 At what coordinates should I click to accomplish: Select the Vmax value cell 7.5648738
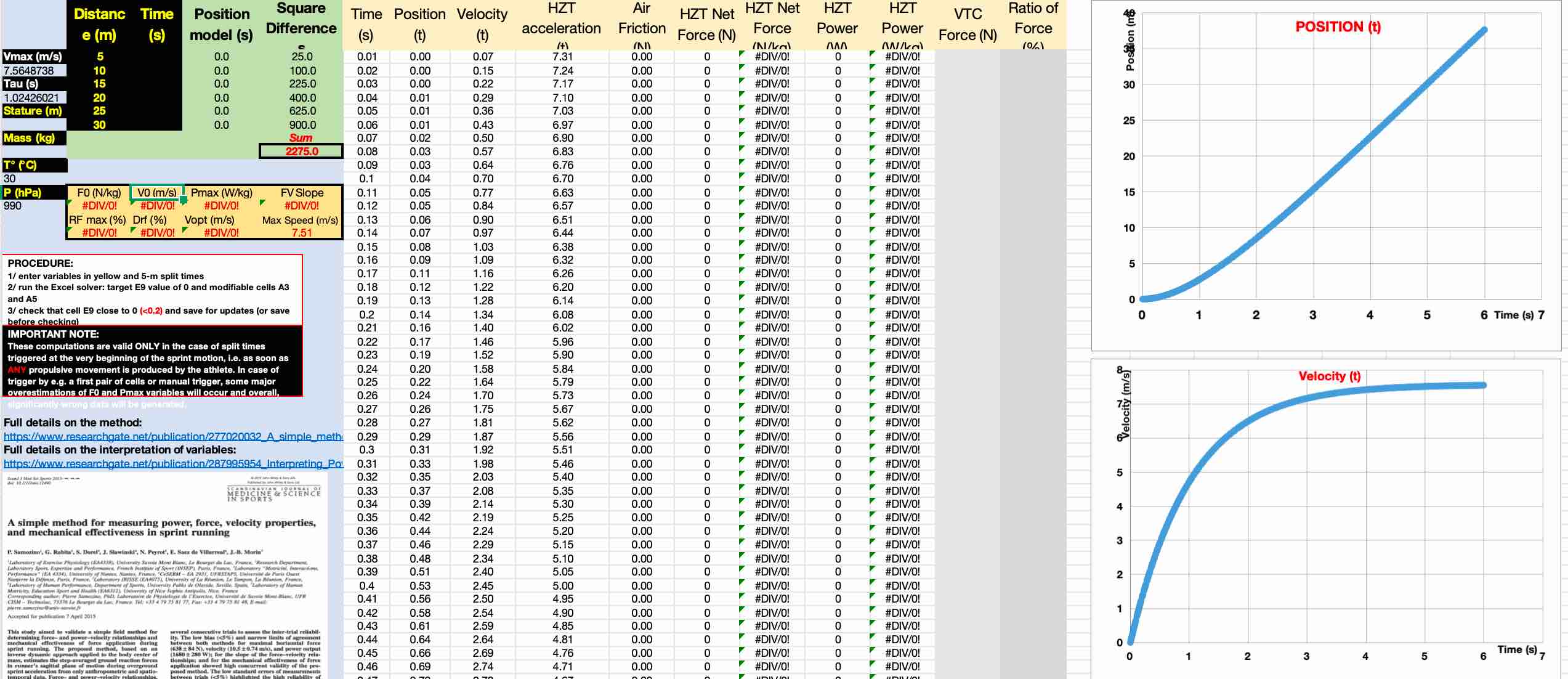[x=33, y=70]
